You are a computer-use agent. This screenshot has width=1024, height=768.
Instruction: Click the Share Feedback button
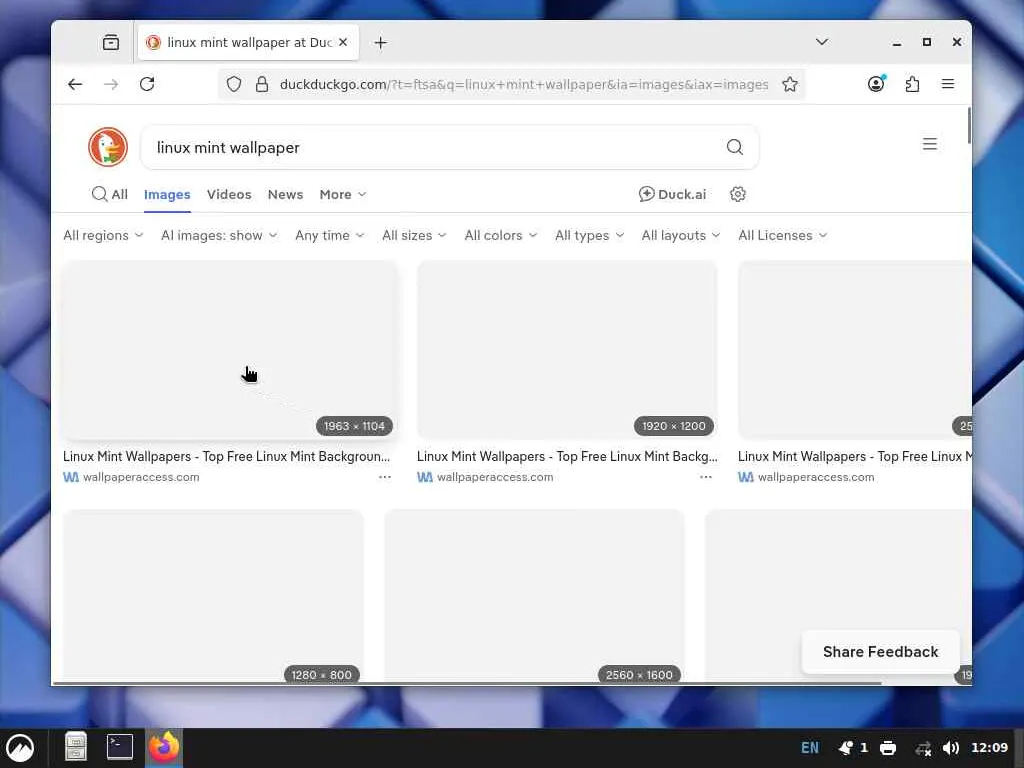880,652
